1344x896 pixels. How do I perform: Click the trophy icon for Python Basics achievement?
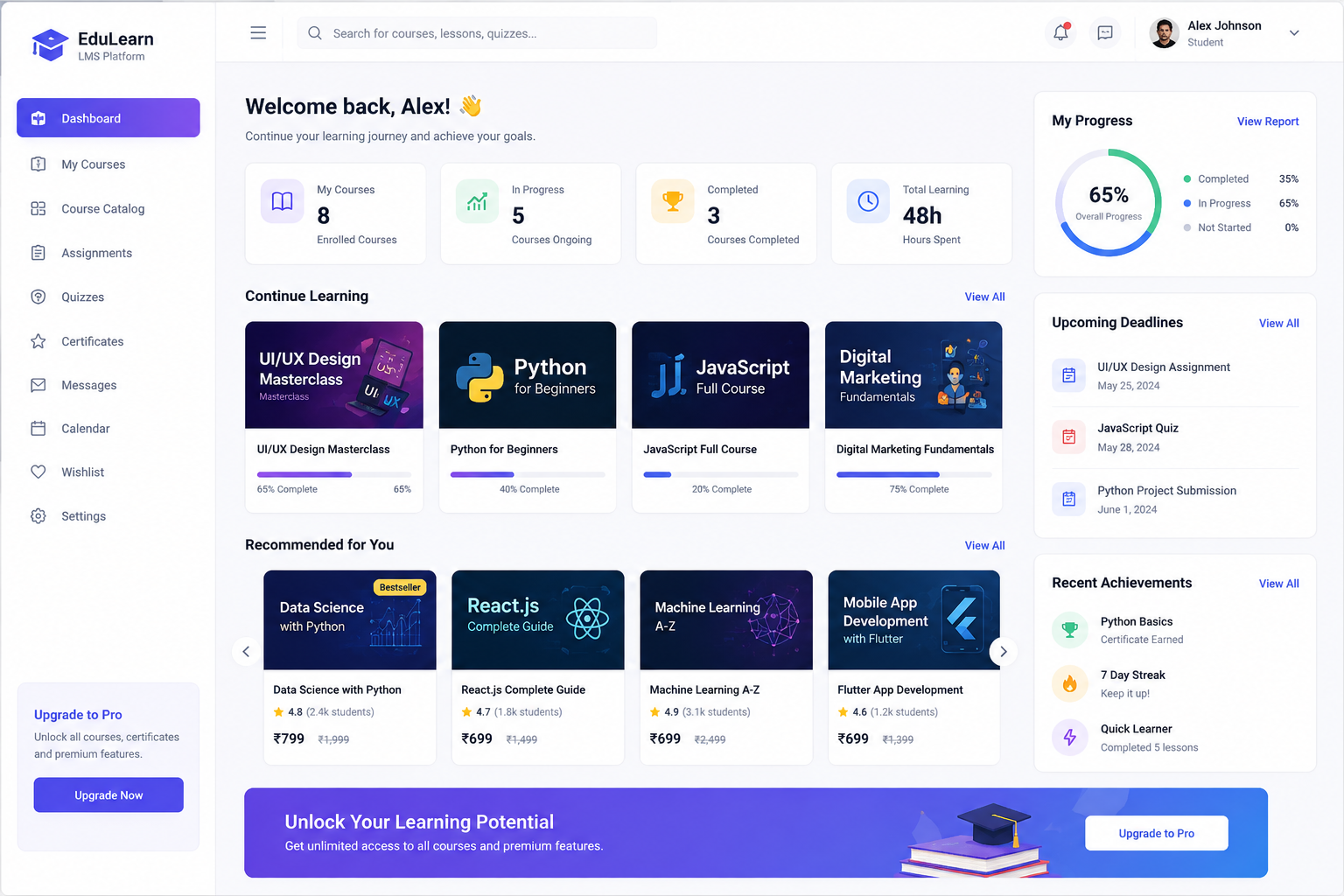(1069, 630)
